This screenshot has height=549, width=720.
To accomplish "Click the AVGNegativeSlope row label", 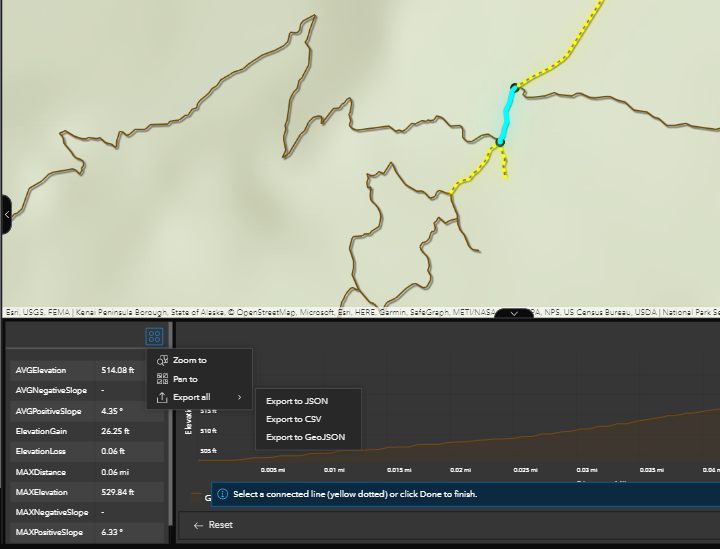I will pos(51,390).
